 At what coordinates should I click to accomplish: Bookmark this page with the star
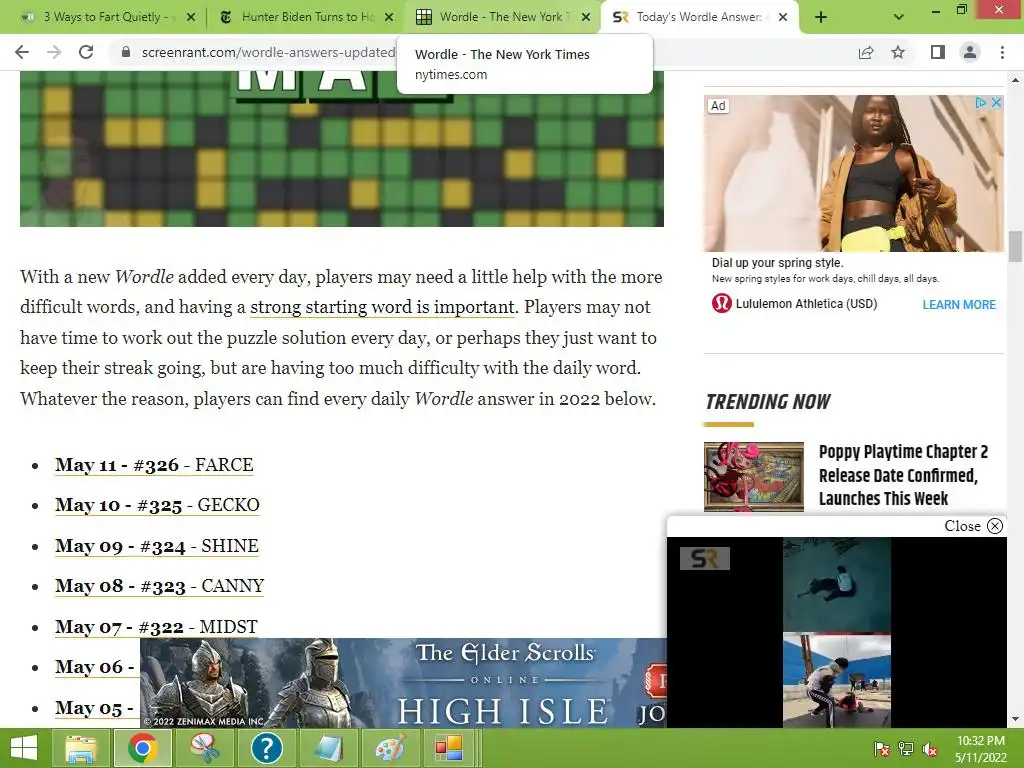(899, 52)
